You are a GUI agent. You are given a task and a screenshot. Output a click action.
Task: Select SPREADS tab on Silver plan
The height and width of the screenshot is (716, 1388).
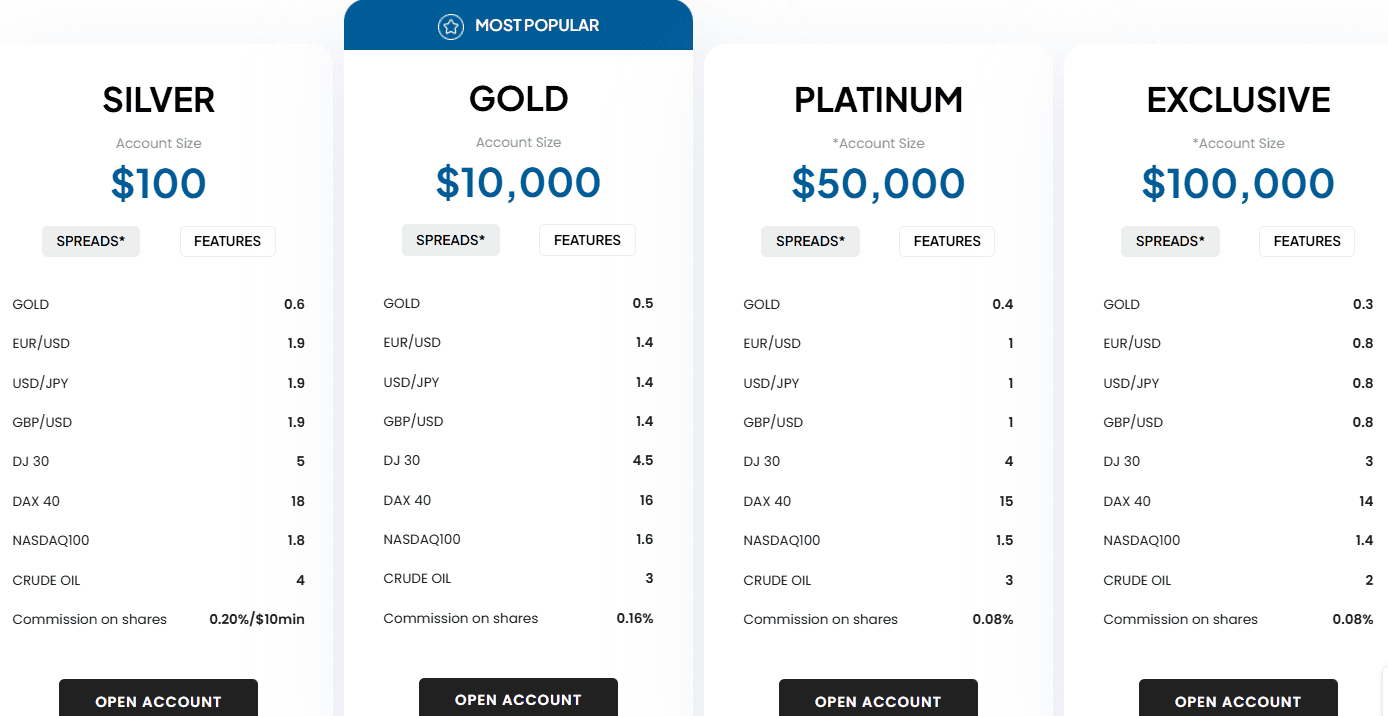90,241
